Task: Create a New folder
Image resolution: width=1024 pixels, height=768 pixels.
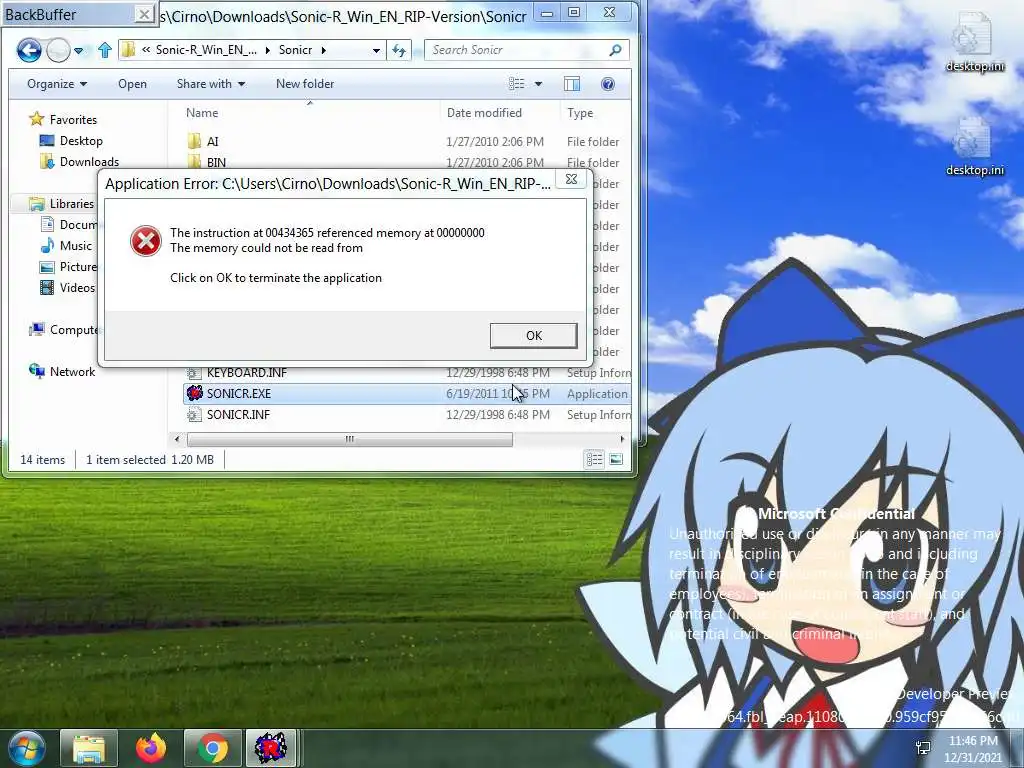Action: [305, 84]
